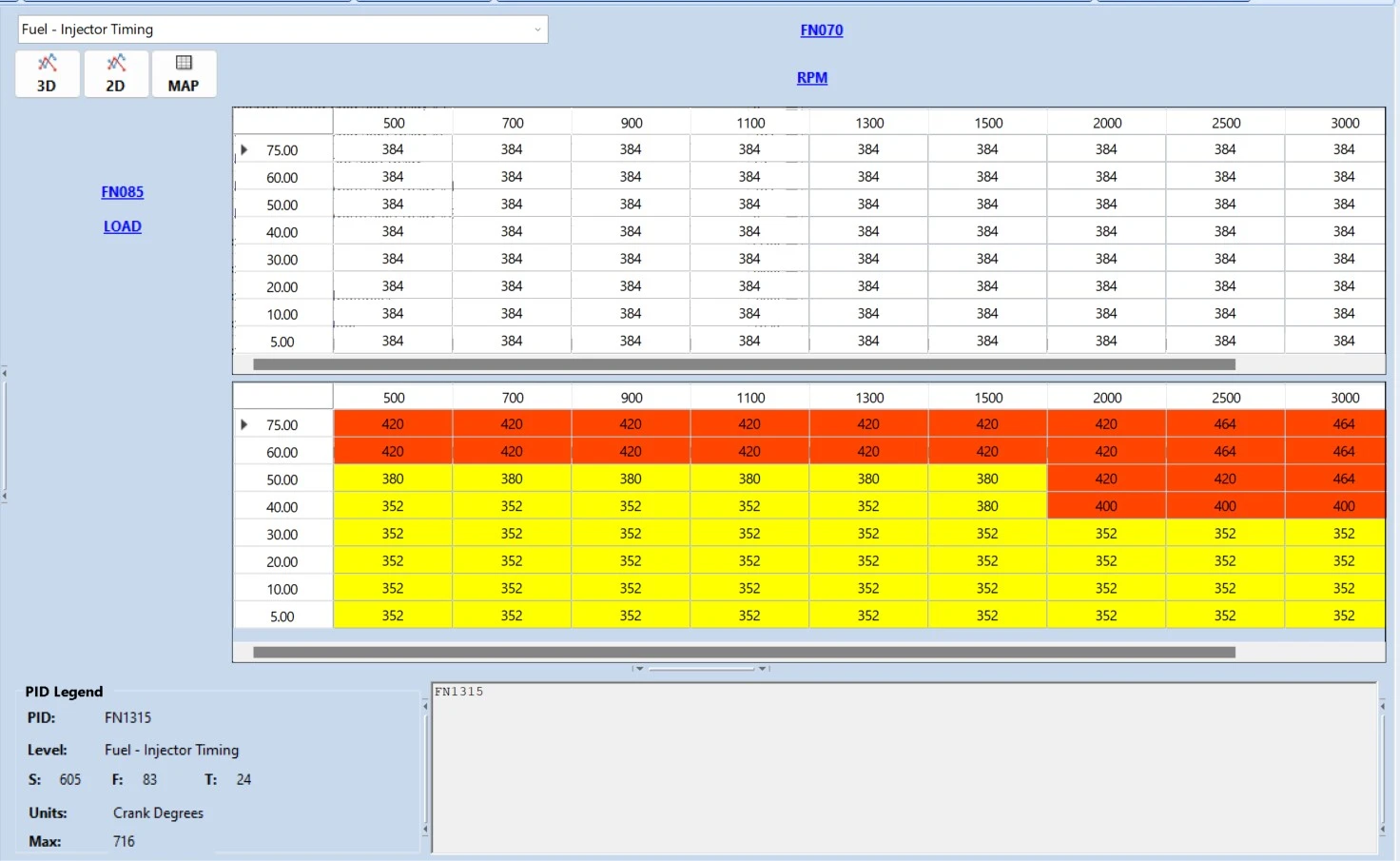This screenshot has height=861, width=1400.
Task: Click the FN1315 description text box
Action: tap(904, 768)
